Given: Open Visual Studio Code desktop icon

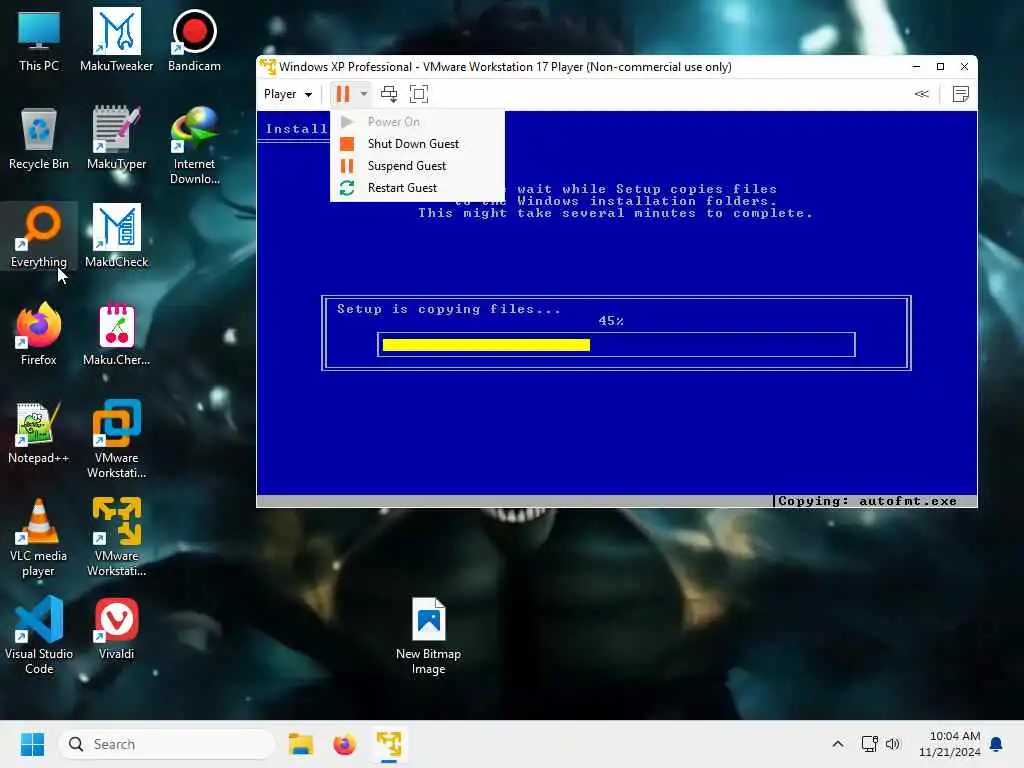Looking at the screenshot, I should 39,636.
